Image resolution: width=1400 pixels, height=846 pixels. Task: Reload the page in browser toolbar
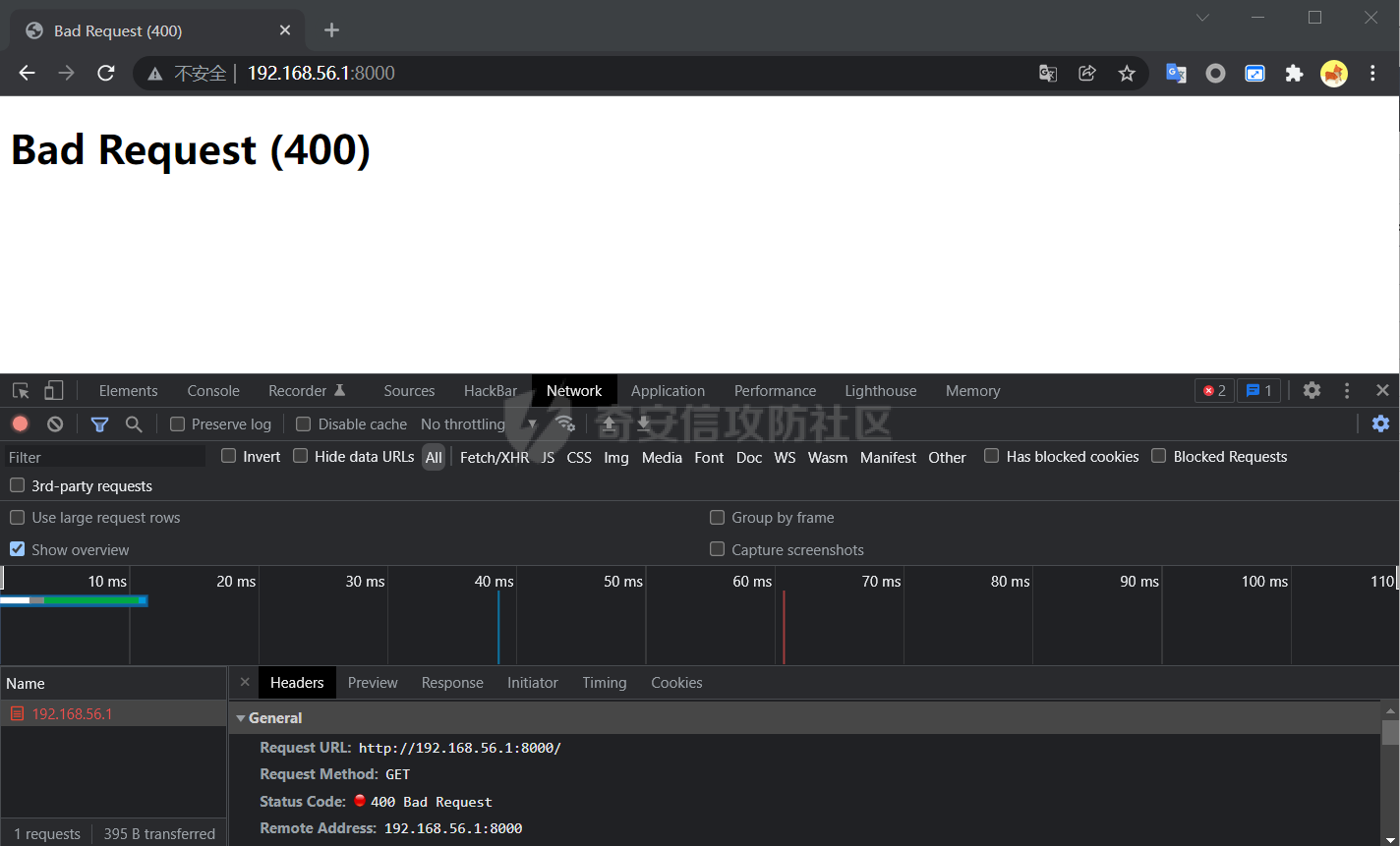[x=105, y=73]
